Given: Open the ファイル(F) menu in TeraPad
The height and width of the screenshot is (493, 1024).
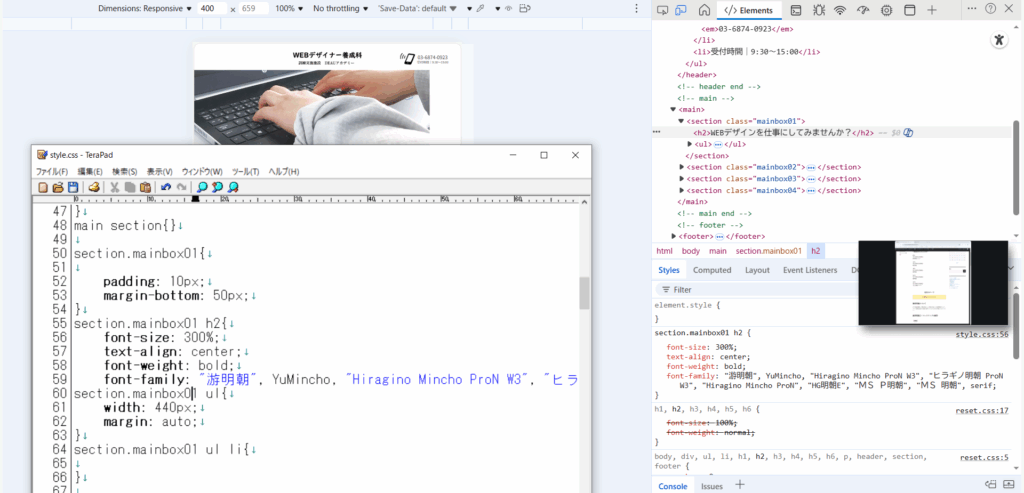Looking at the screenshot, I should tap(52, 172).
